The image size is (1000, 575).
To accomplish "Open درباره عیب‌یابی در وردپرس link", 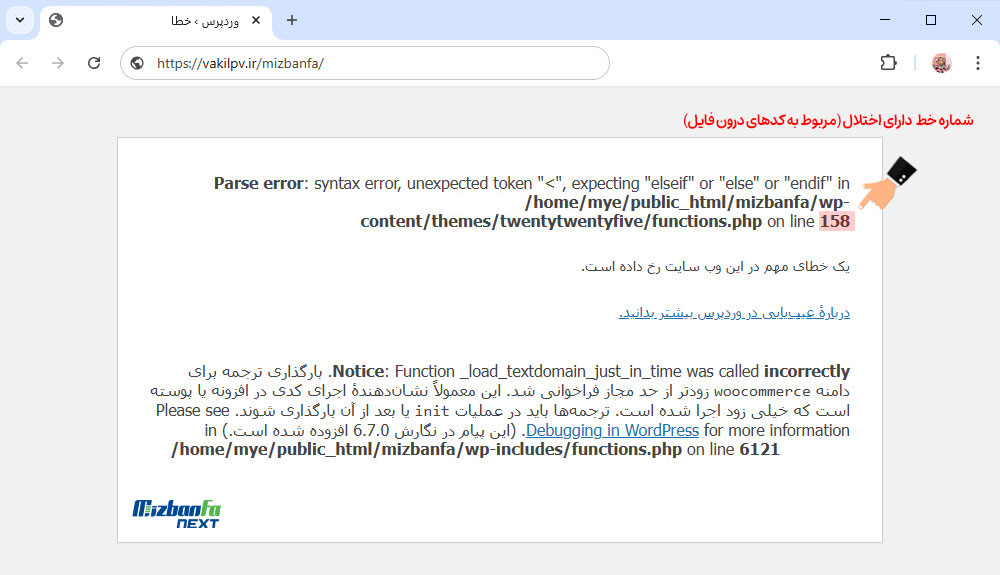I will (734, 312).
